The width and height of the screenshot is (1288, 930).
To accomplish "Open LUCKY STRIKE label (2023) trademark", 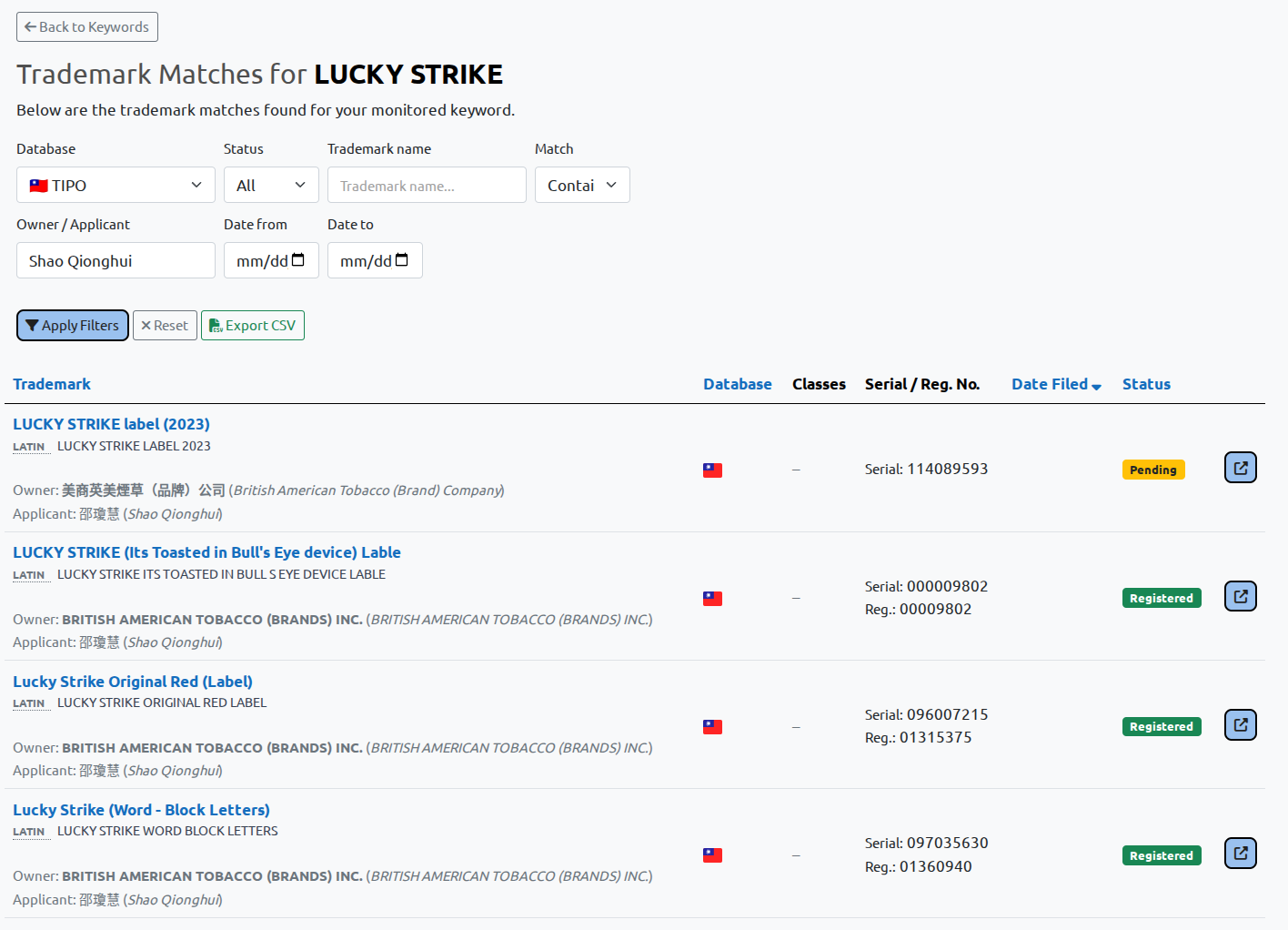I will coord(111,424).
